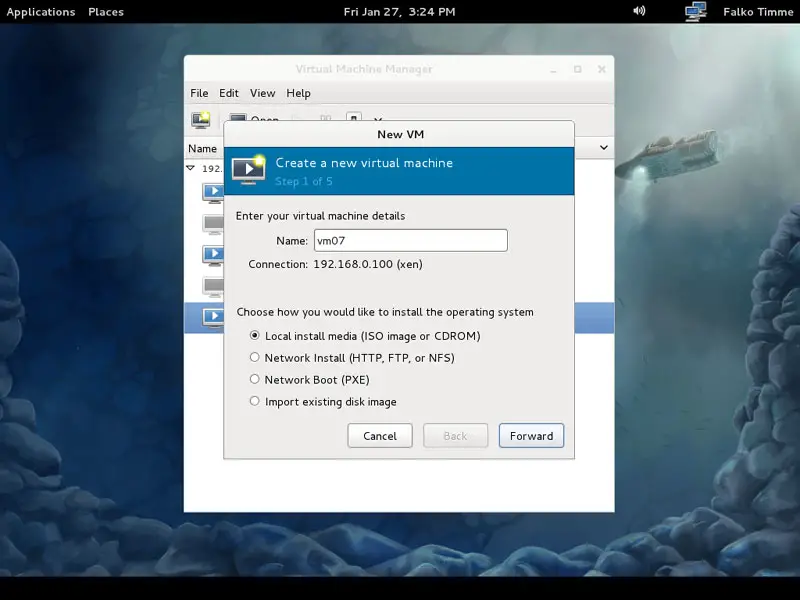Open the View menu
This screenshot has width=800, height=600.
(262, 93)
